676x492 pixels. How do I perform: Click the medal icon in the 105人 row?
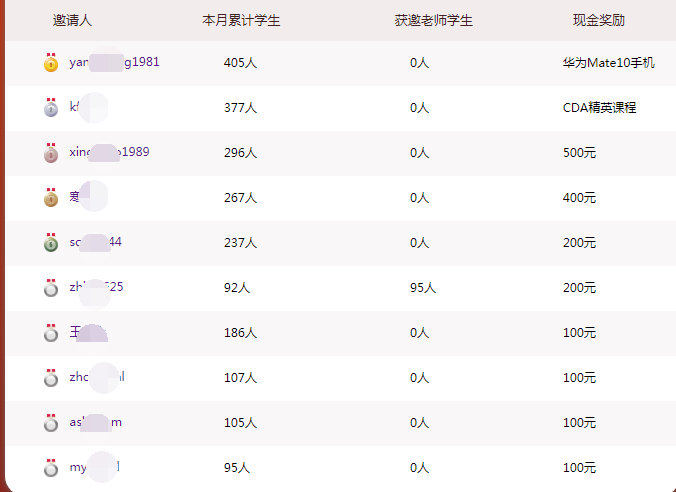coord(51,423)
